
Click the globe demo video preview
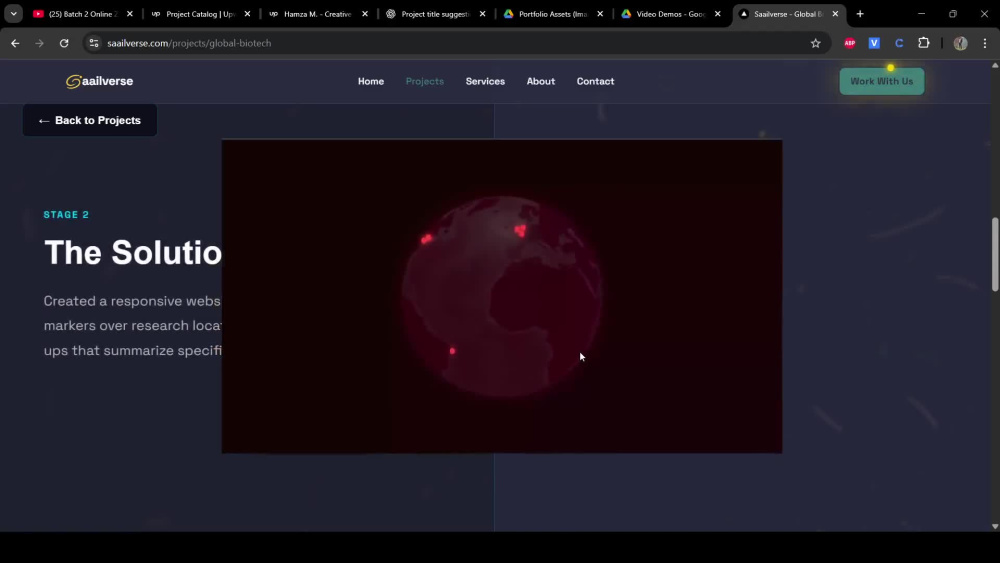pos(502,296)
